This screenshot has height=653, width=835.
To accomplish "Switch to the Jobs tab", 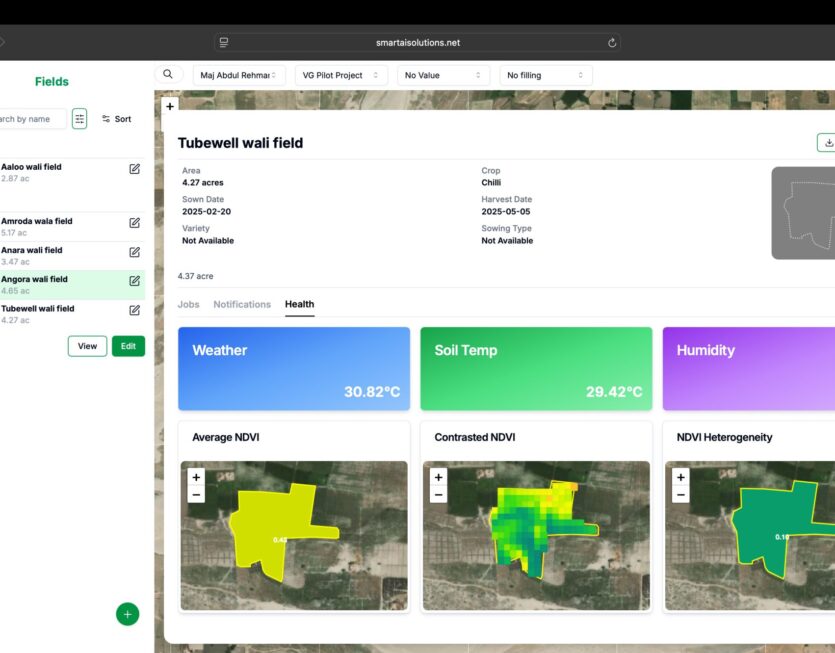I will coord(188,304).
